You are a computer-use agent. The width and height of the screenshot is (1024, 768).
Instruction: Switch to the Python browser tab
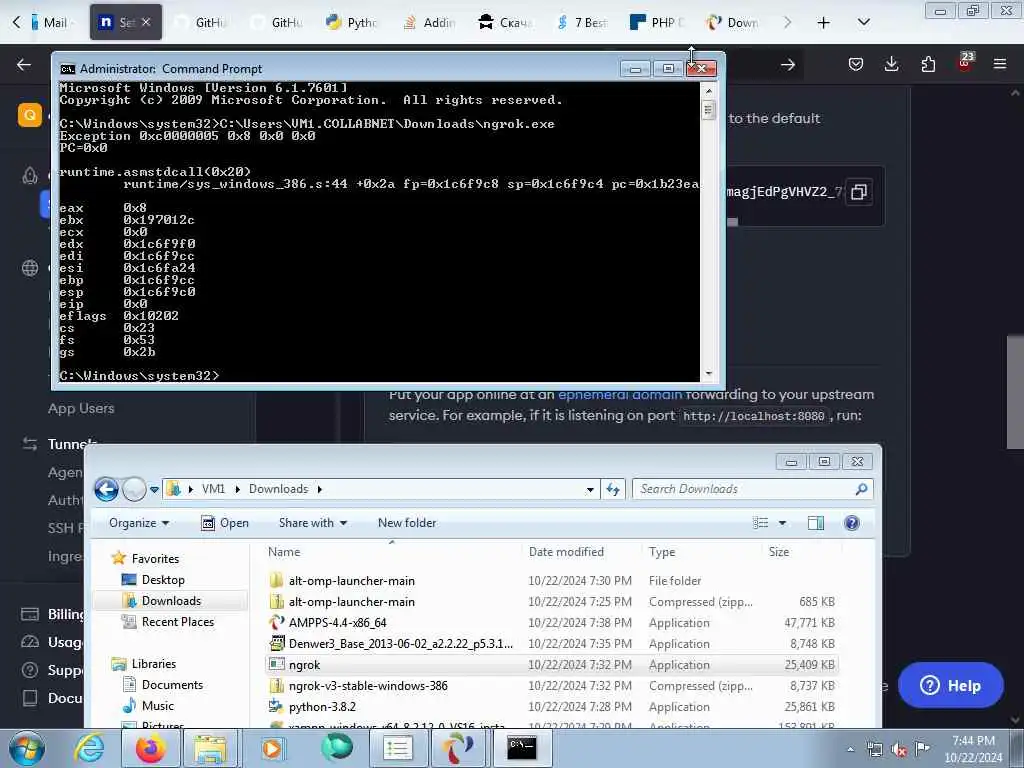click(352, 22)
